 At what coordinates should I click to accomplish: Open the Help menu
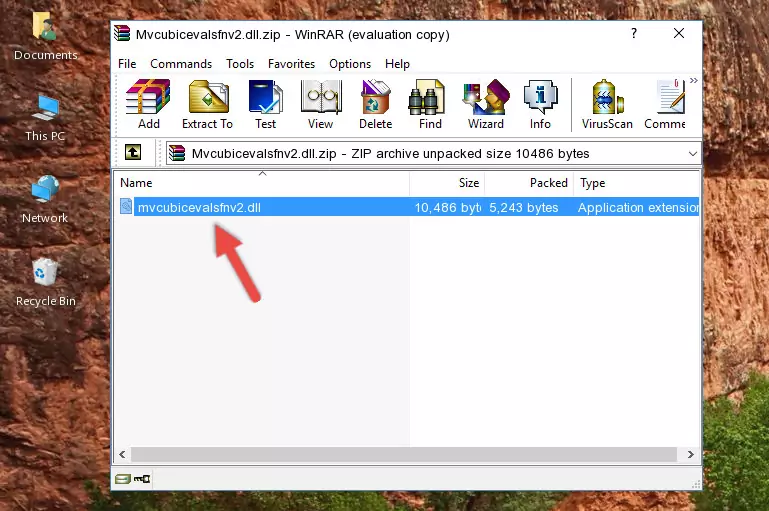click(x=397, y=64)
